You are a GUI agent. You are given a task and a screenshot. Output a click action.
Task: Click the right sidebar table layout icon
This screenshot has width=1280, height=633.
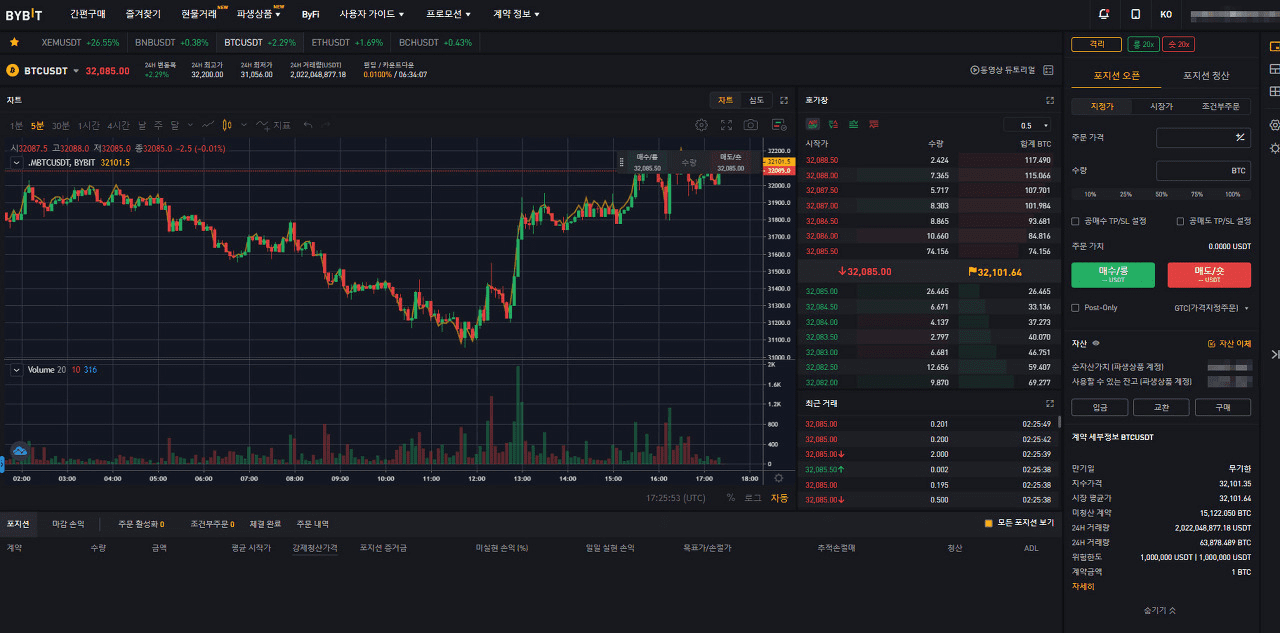[1274, 91]
